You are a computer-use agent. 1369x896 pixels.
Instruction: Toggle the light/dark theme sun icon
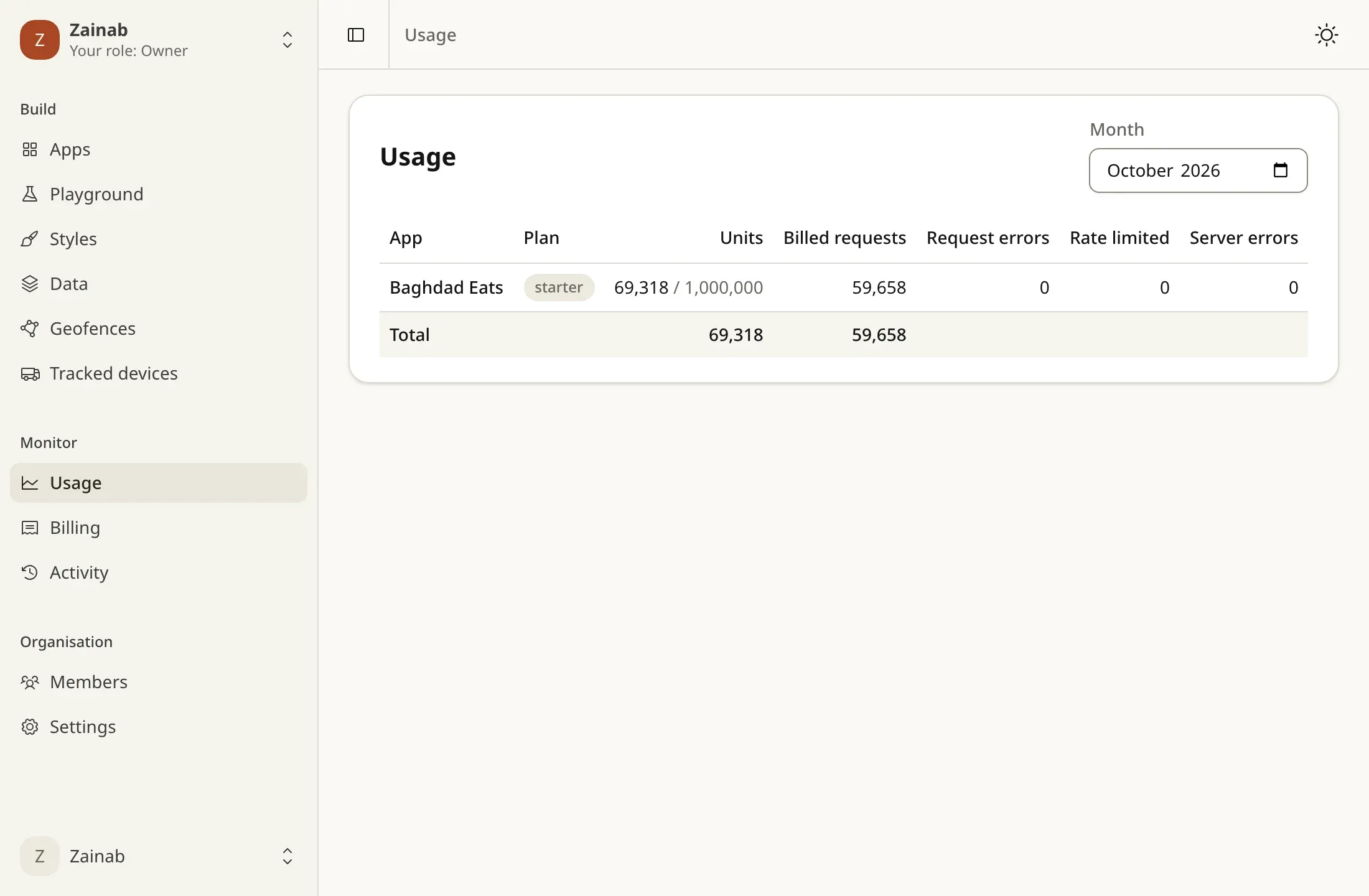point(1327,35)
